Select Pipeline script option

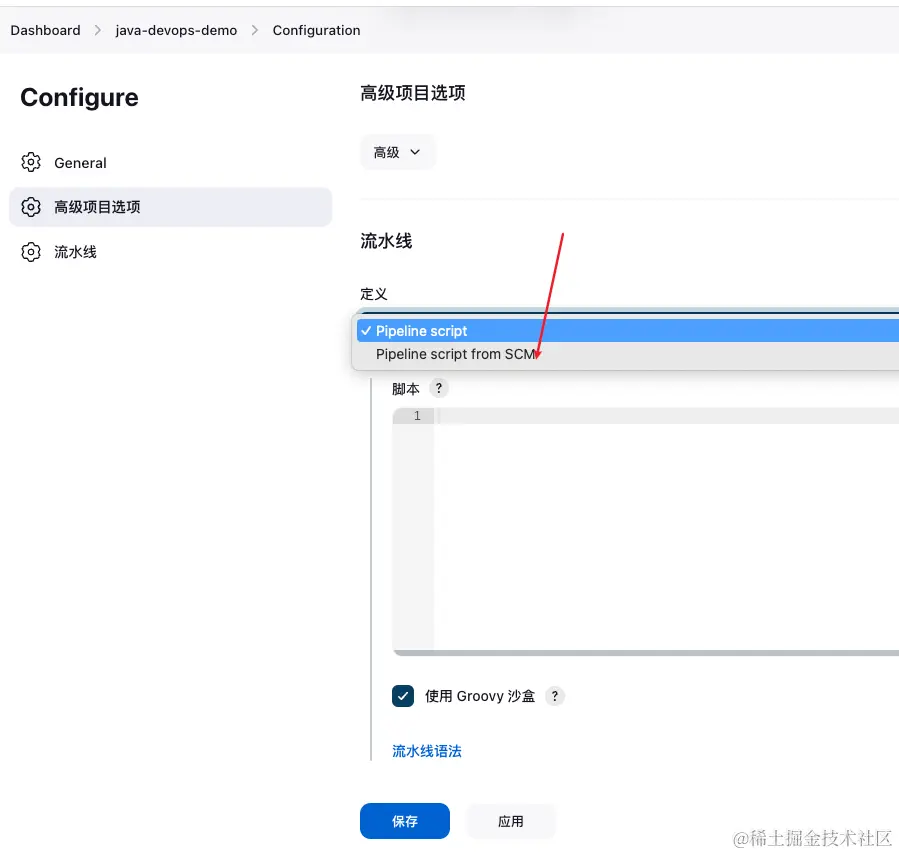pyautogui.click(x=627, y=331)
